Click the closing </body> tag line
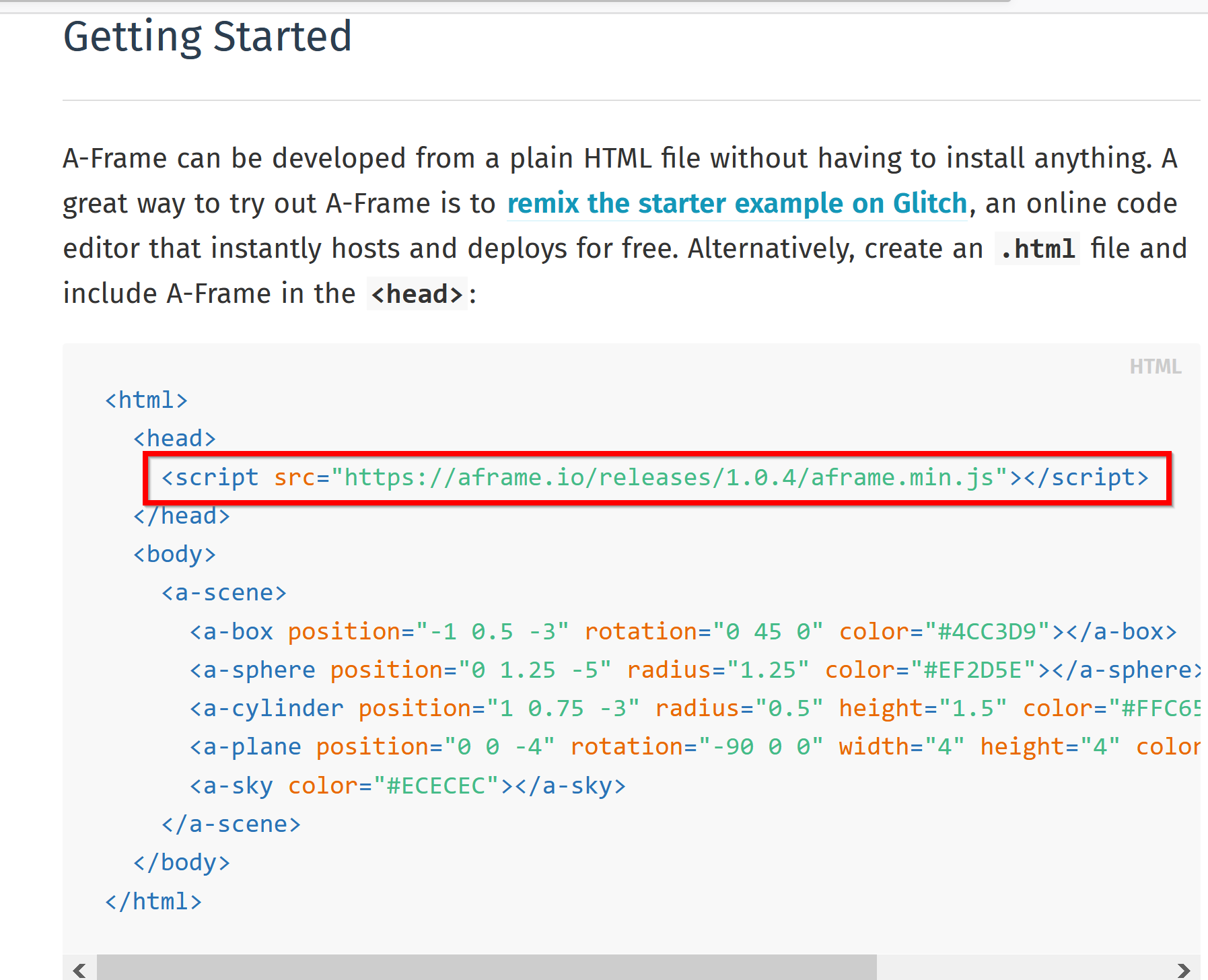 (x=182, y=863)
